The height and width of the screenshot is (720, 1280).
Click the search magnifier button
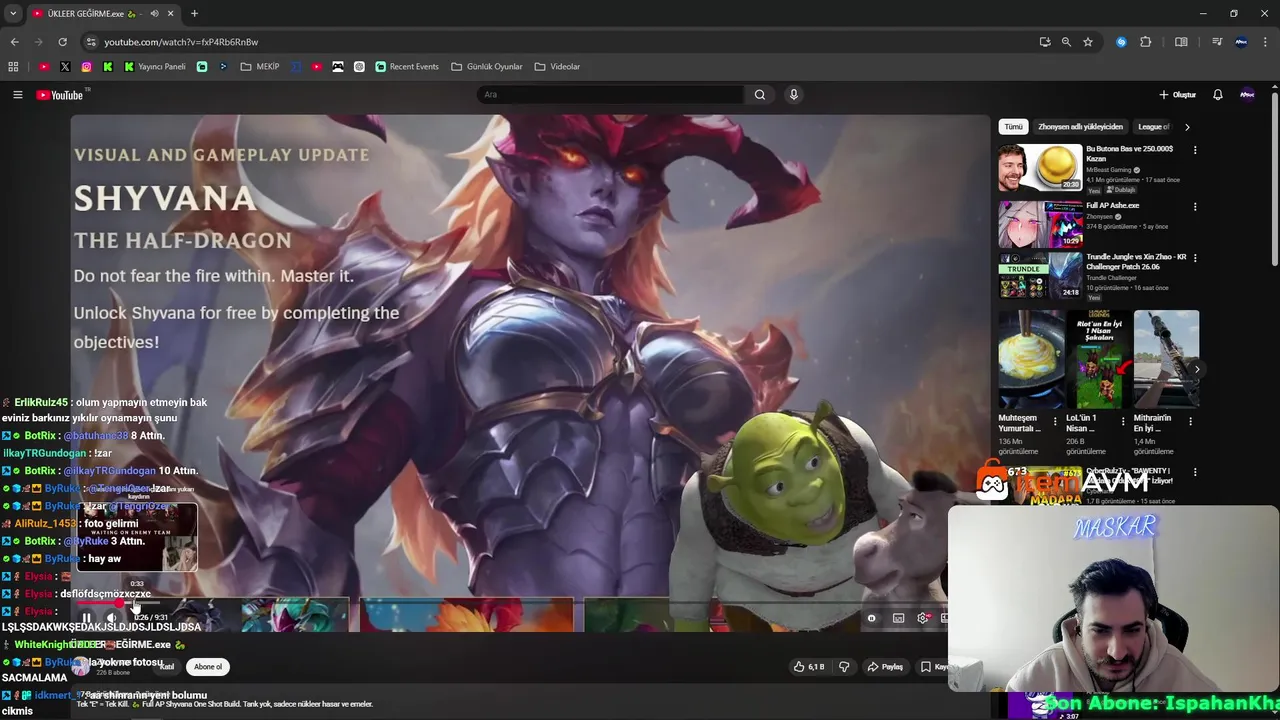pos(760,95)
